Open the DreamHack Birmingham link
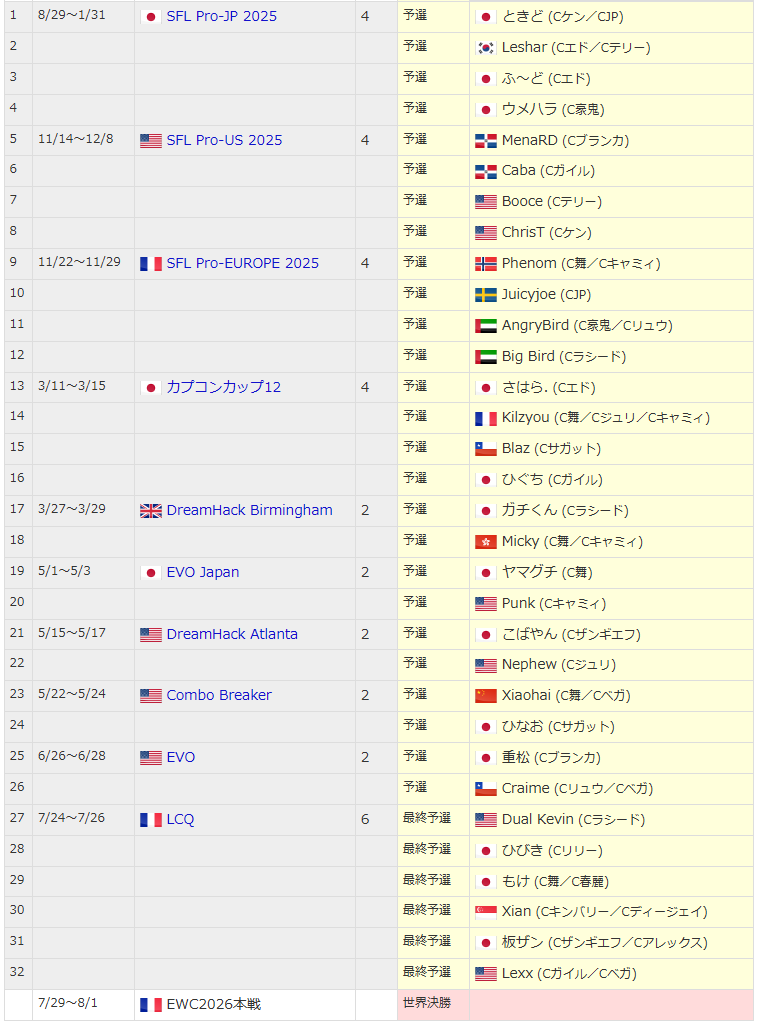Image resolution: width=758 pixels, height=1024 pixels. pos(249,510)
